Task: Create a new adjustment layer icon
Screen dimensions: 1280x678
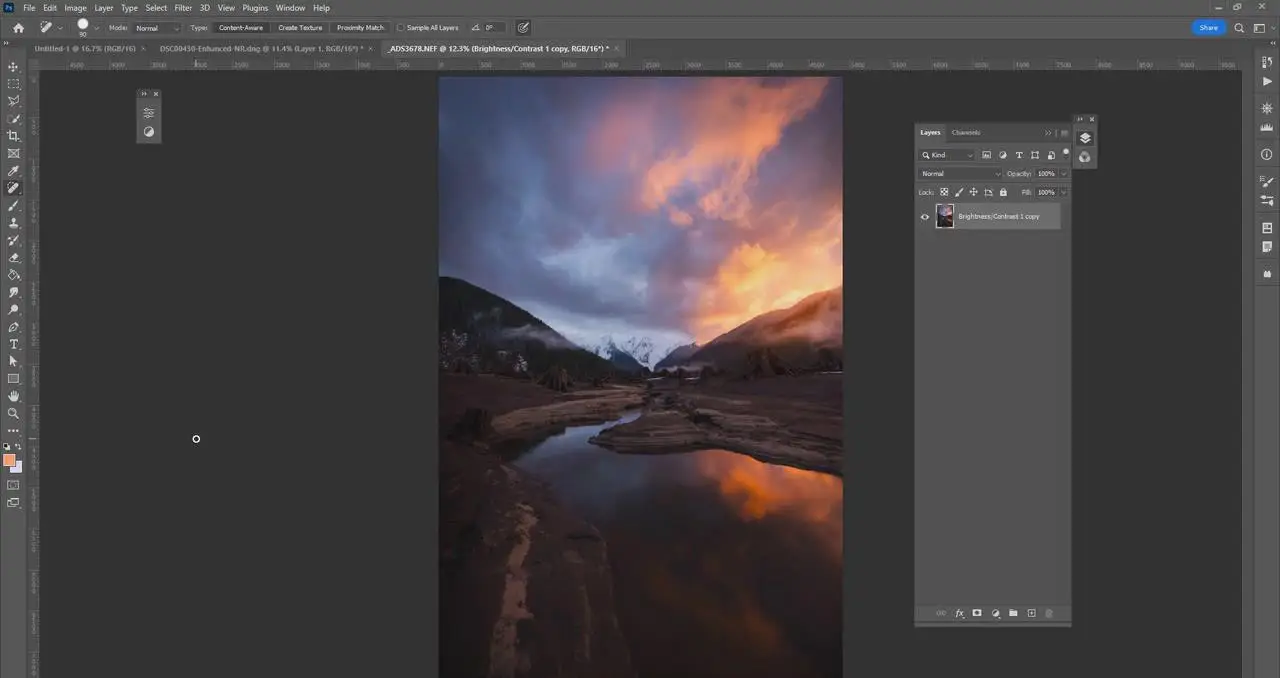Action: click(x=996, y=613)
